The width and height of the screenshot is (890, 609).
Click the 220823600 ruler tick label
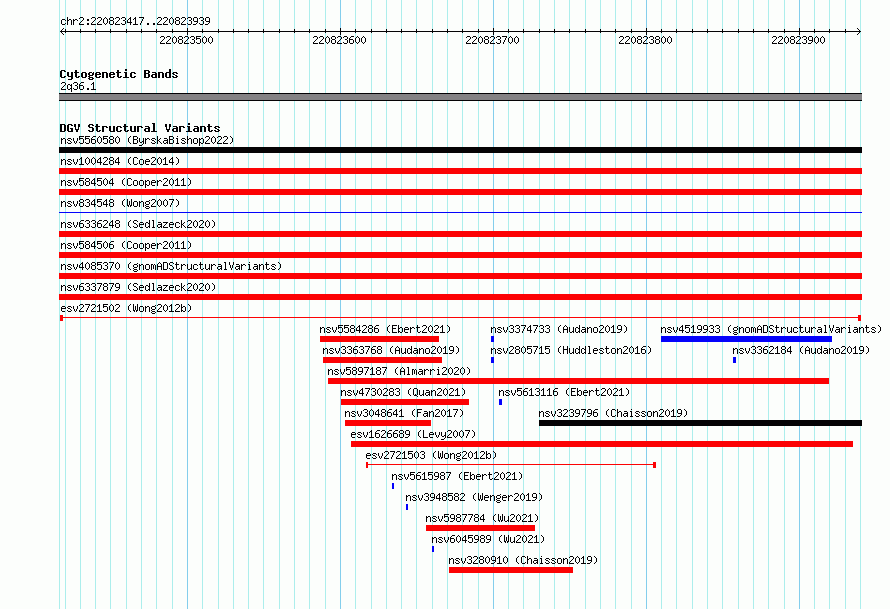[x=339, y=40]
